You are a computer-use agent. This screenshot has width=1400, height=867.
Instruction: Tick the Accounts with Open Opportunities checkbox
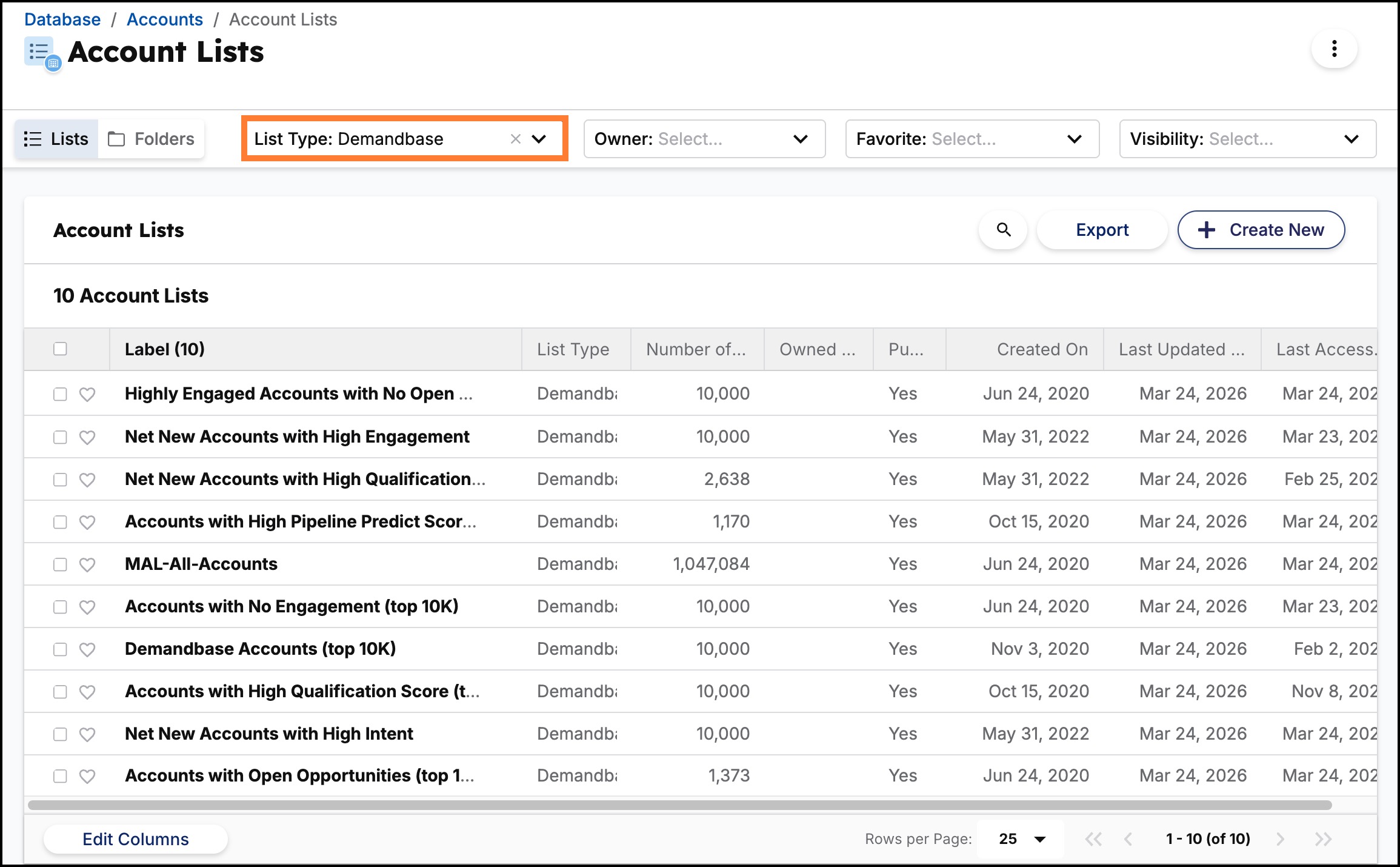60,776
